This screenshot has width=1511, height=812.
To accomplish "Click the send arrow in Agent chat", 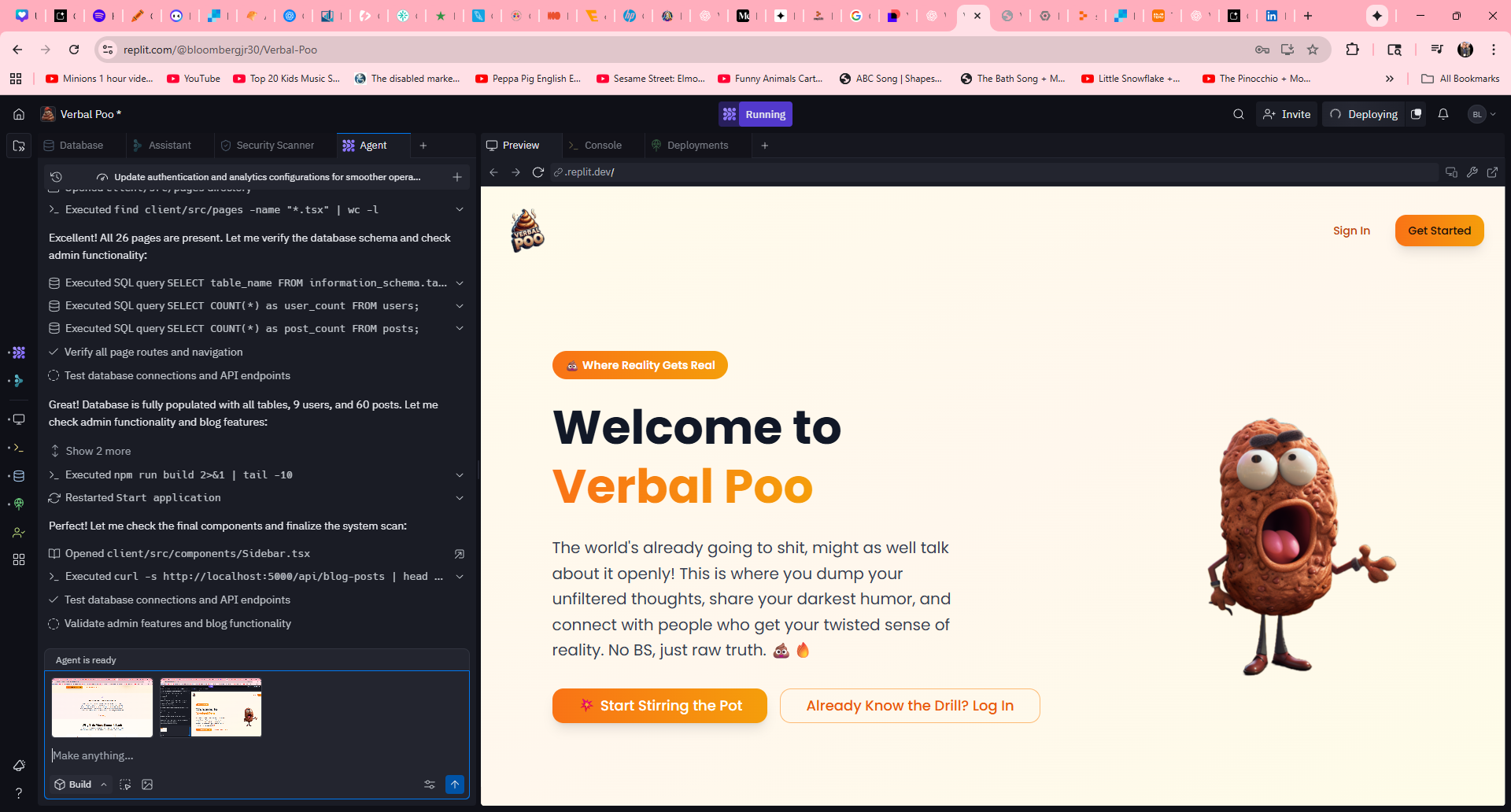I will click(x=455, y=784).
